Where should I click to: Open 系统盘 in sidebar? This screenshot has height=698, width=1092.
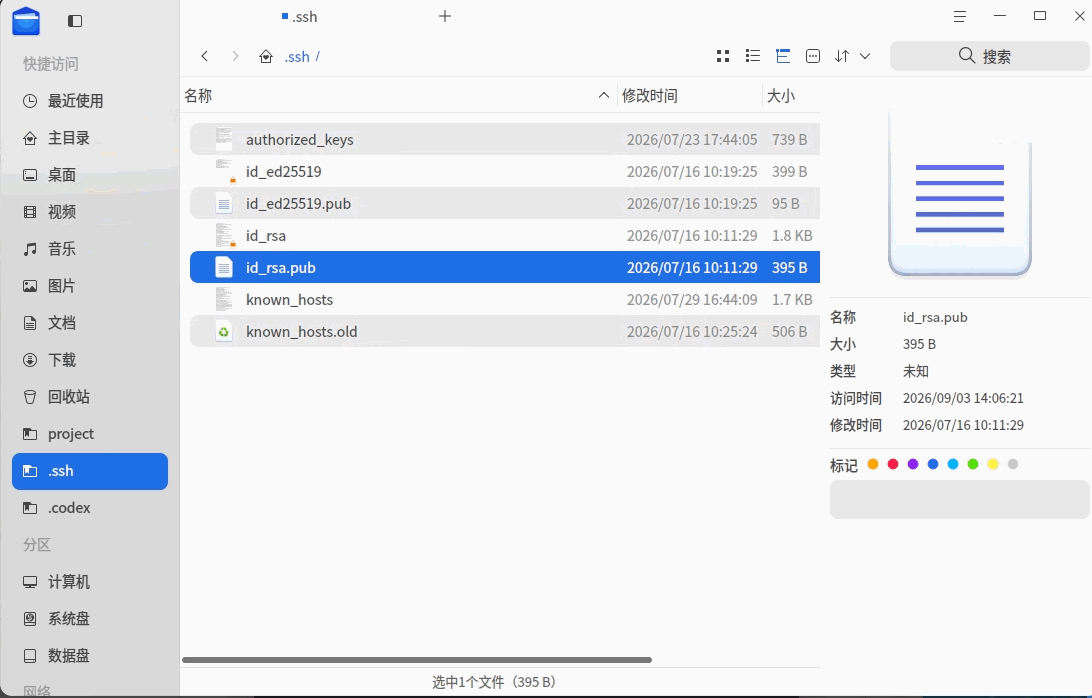pyautogui.click(x=90, y=619)
